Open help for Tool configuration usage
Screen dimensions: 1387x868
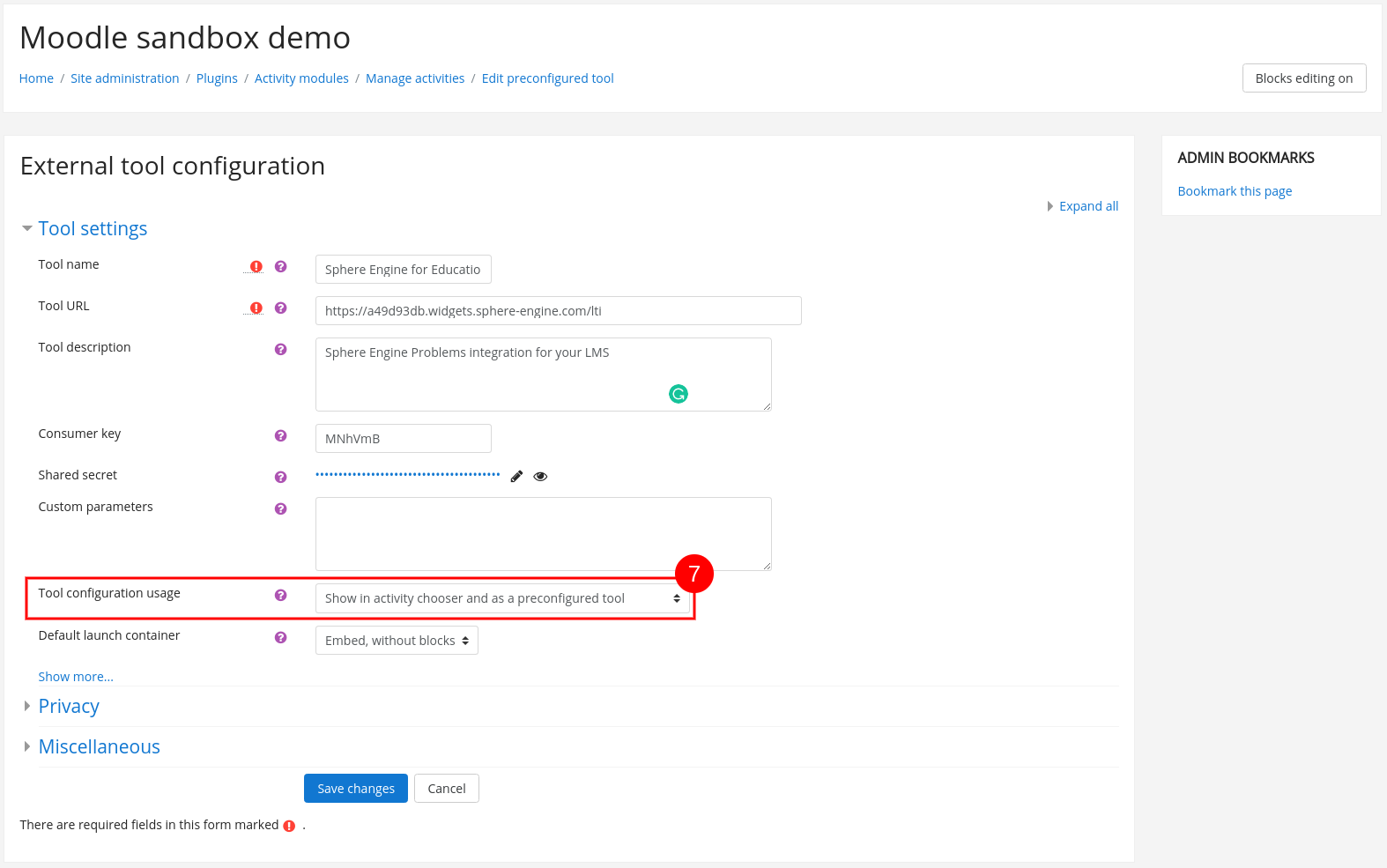click(280, 595)
